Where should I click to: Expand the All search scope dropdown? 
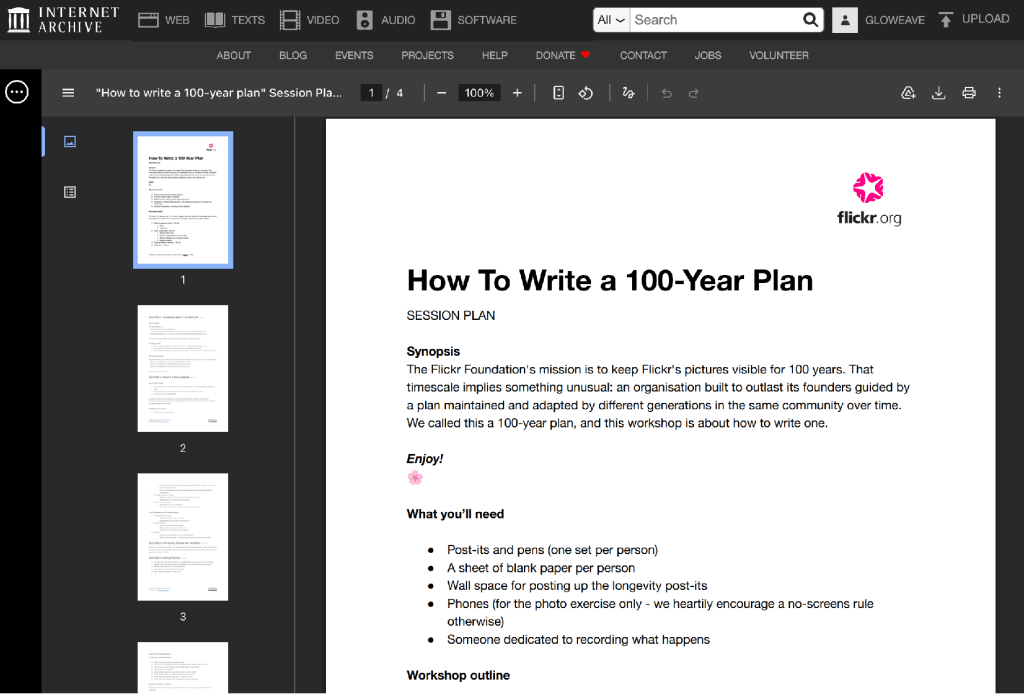click(x=611, y=20)
